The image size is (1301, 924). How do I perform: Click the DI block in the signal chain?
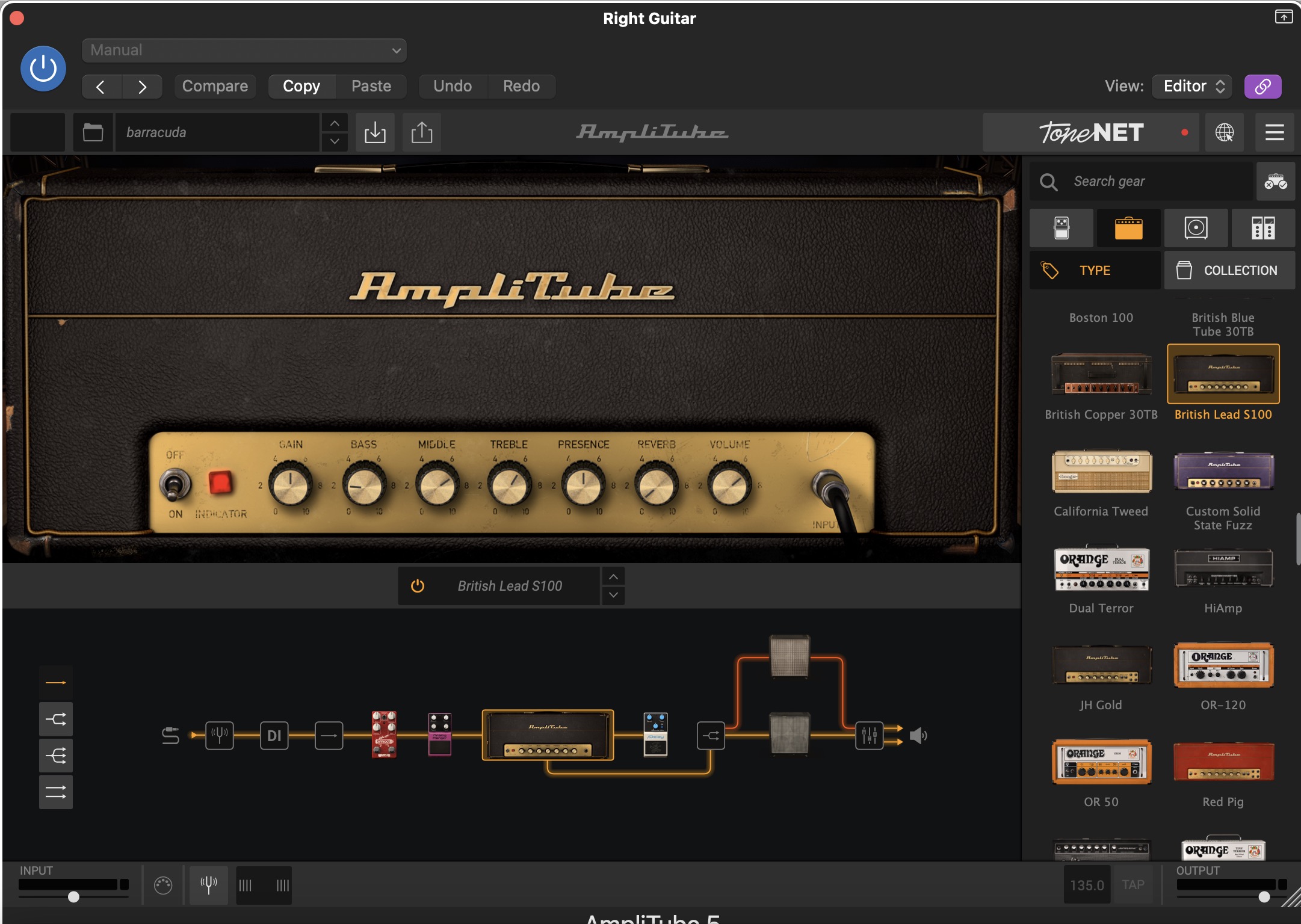click(274, 735)
